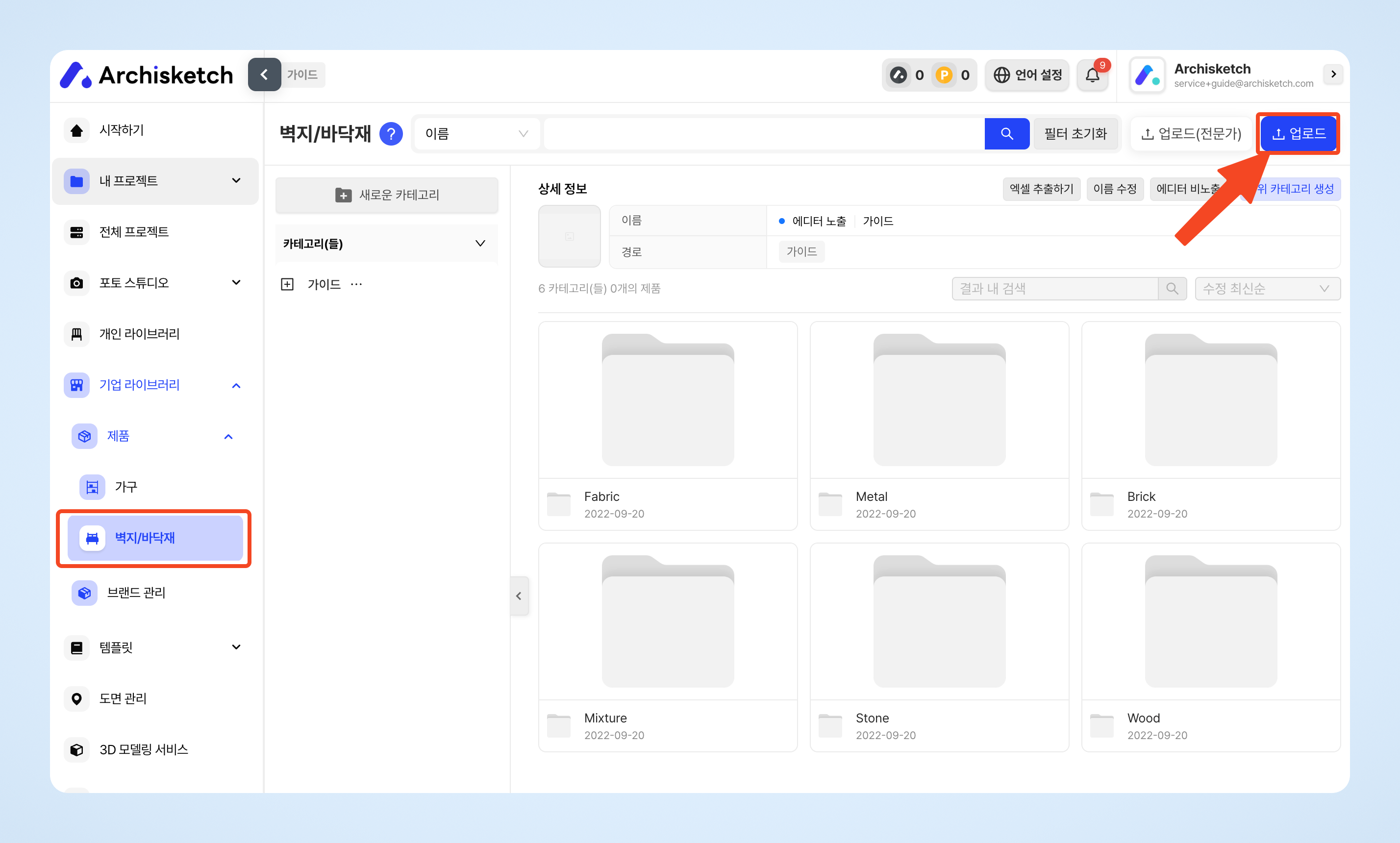Image resolution: width=1400 pixels, height=843 pixels.
Task: Click the small folder icon beside Mixture
Action: pyautogui.click(x=558, y=725)
